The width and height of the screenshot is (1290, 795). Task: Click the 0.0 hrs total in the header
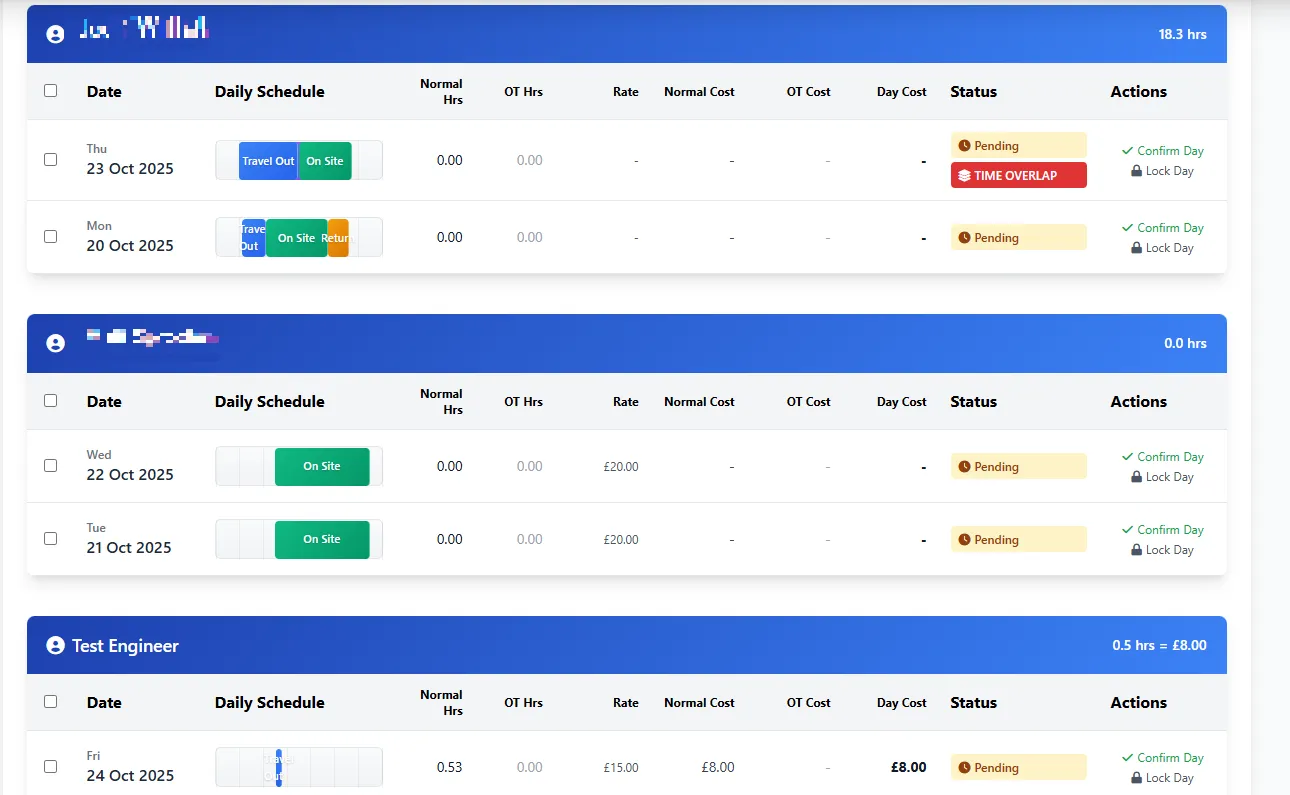[1185, 343]
